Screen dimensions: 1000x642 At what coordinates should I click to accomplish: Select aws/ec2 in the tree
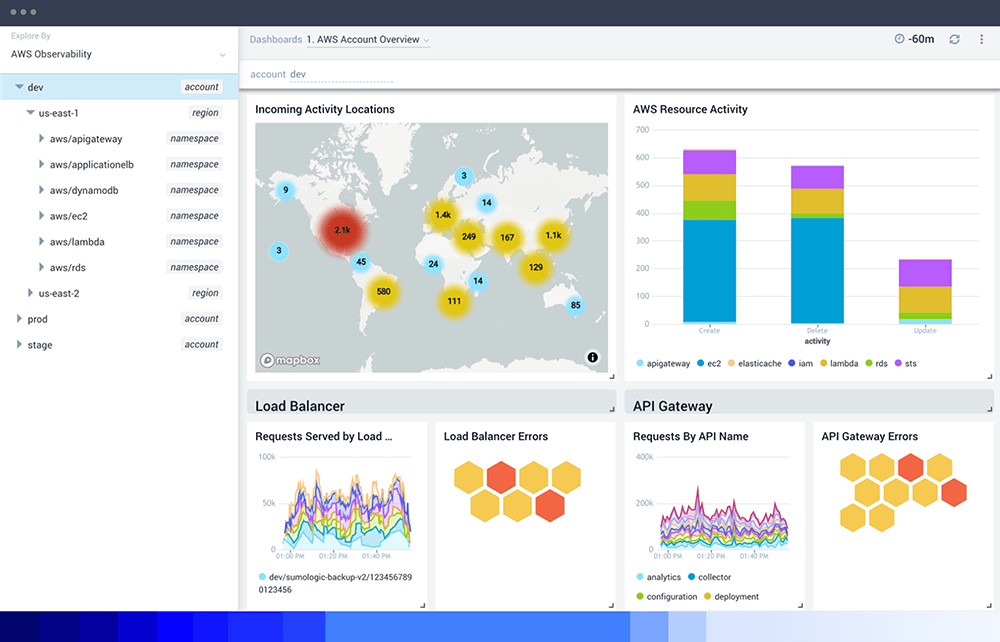(69, 216)
